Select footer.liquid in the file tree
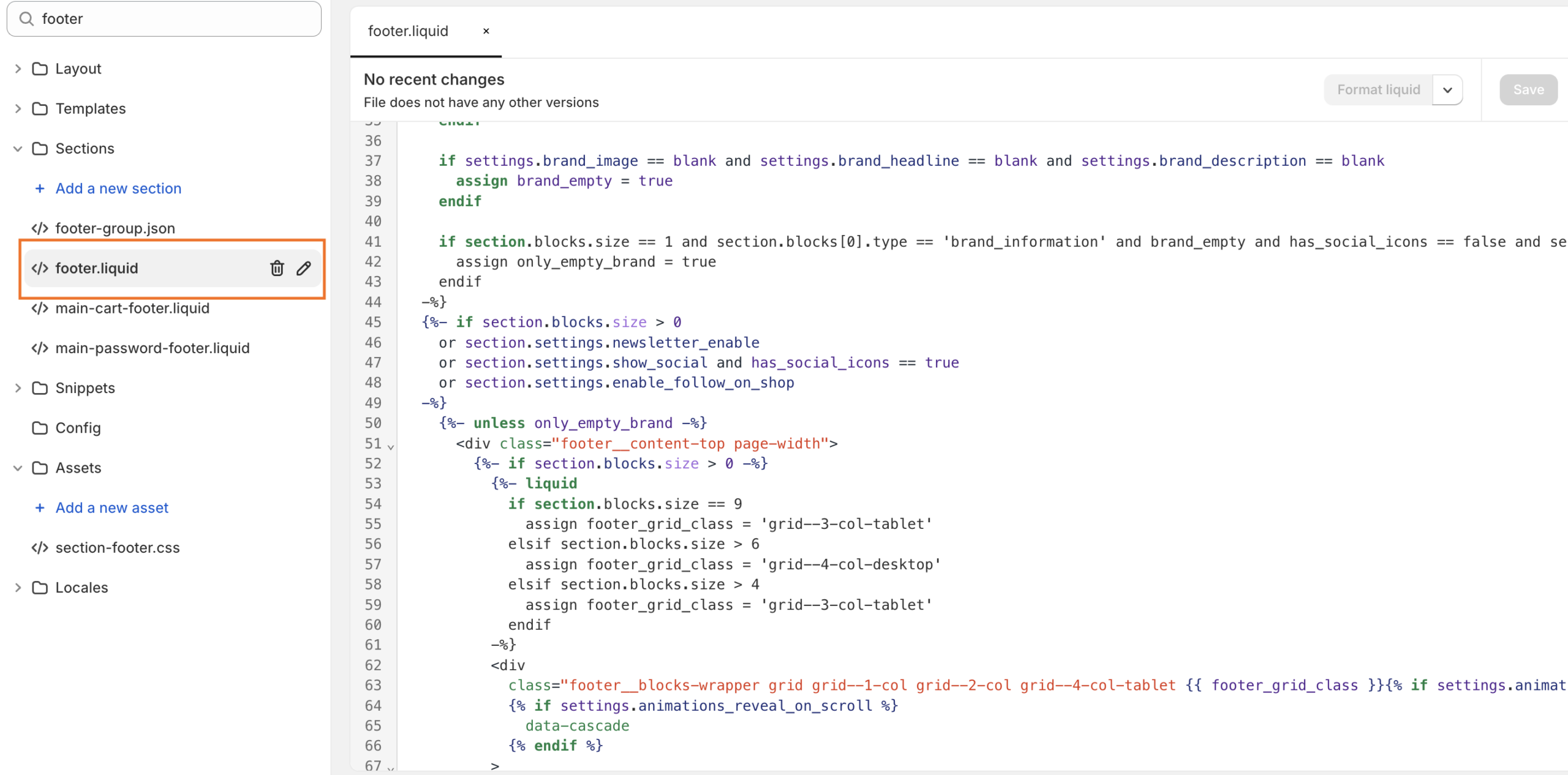This screenshot has height=775, width=1568. pos(172,268)
